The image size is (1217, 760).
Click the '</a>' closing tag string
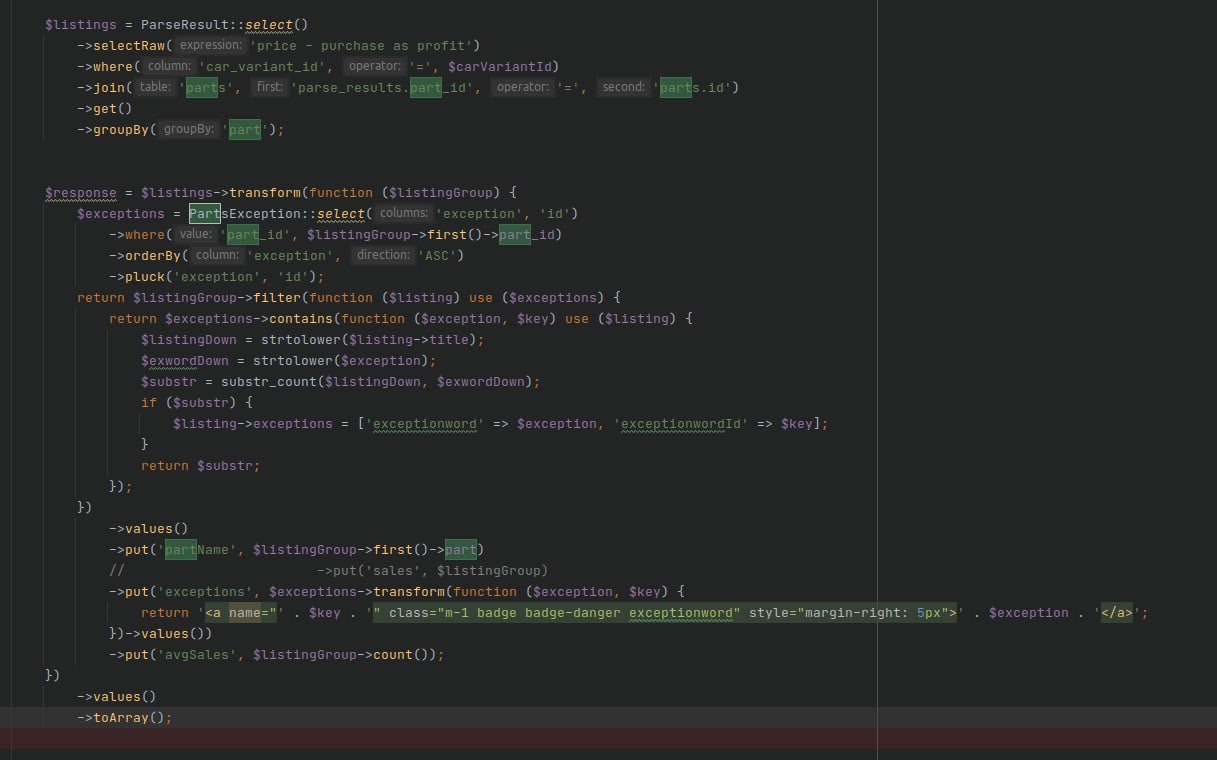[x=1117, y=612]
